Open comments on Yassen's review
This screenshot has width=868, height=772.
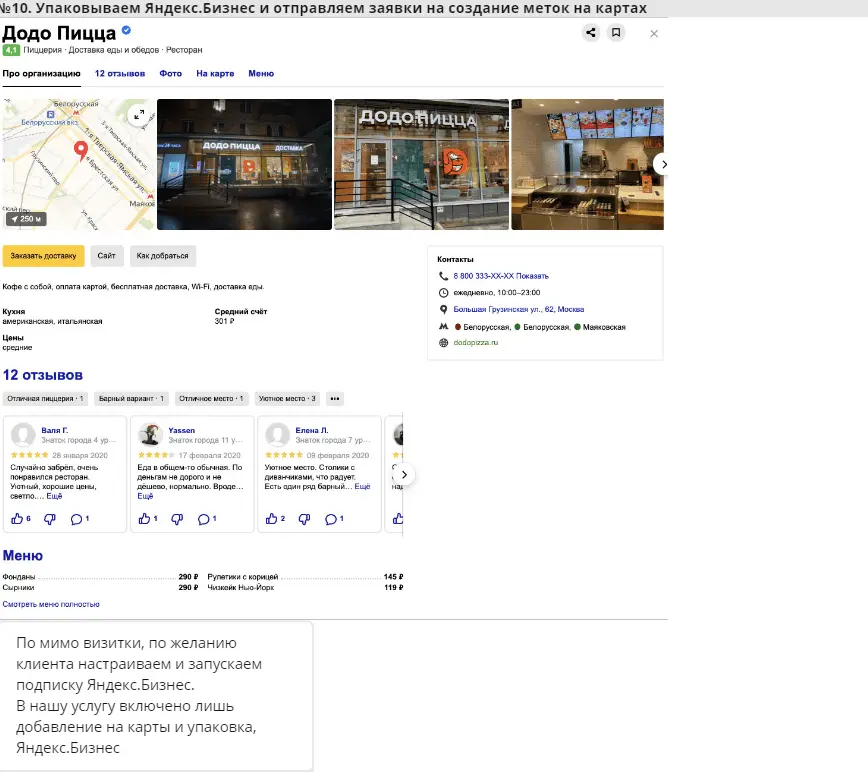[204, 519]
